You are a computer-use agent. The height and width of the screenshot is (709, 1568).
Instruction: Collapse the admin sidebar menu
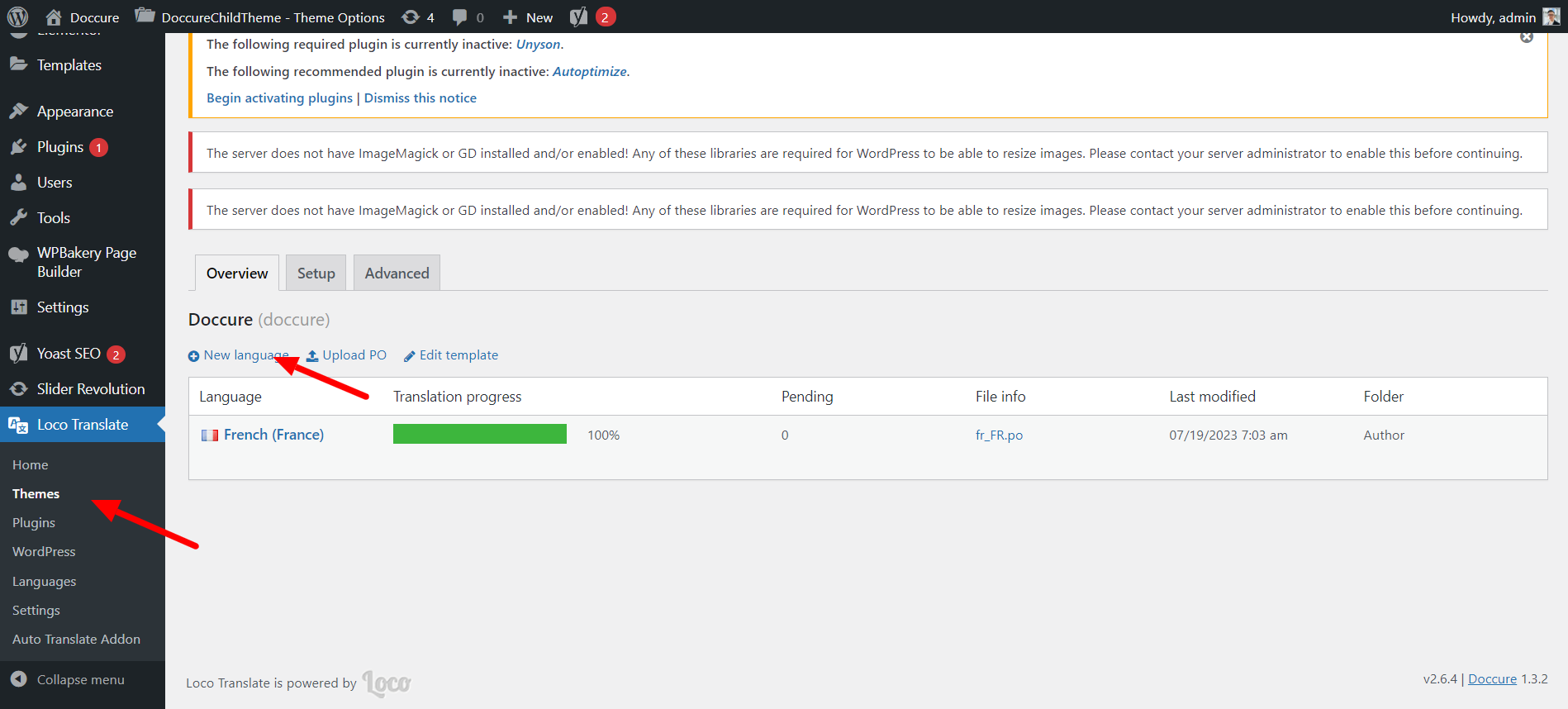tap(80, 679)
